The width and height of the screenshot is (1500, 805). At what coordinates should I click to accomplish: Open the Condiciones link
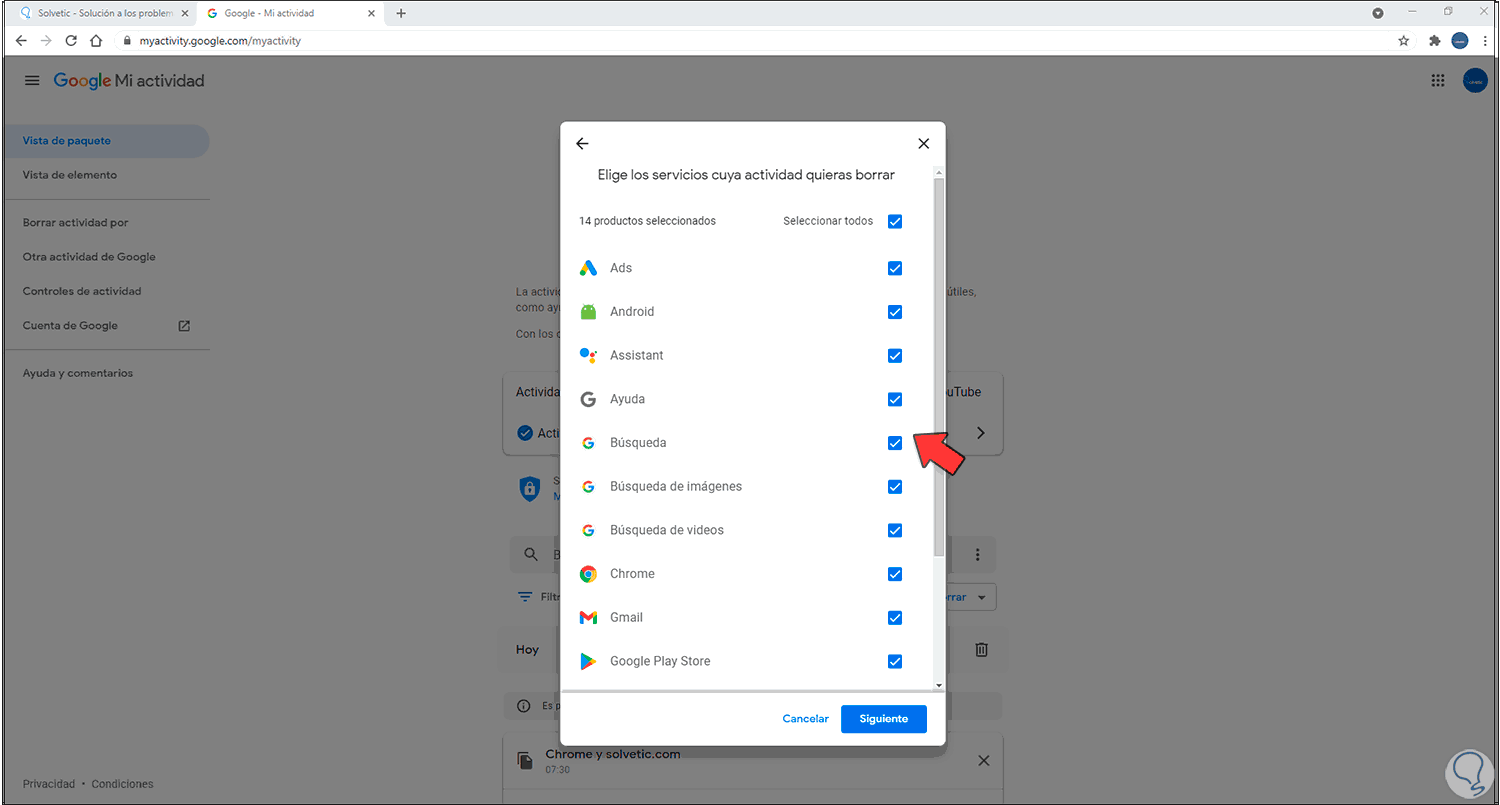tap(123, 784)
